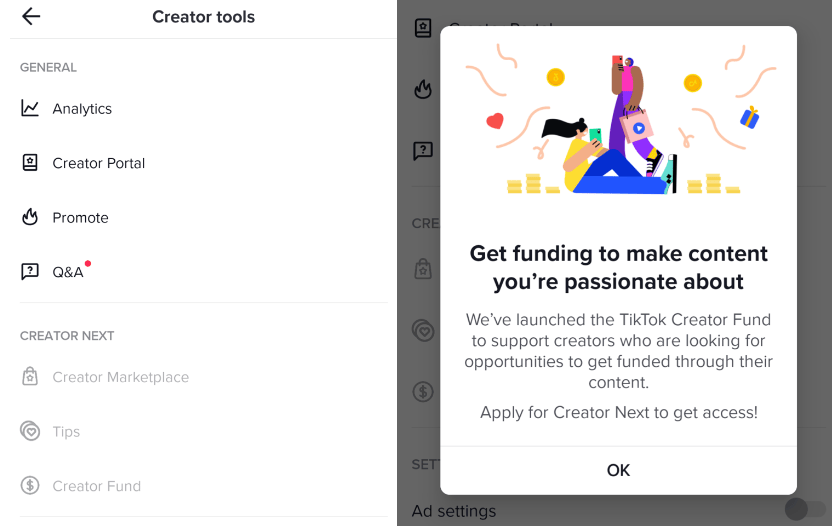The image size is (832, 527).
Task: Open the Tips option
Action: [66, 432]
